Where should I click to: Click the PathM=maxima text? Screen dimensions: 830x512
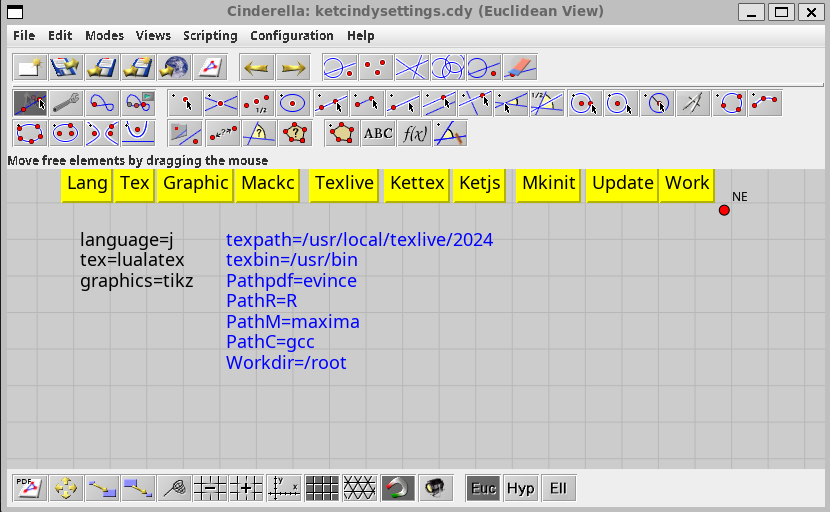point(293,322)
